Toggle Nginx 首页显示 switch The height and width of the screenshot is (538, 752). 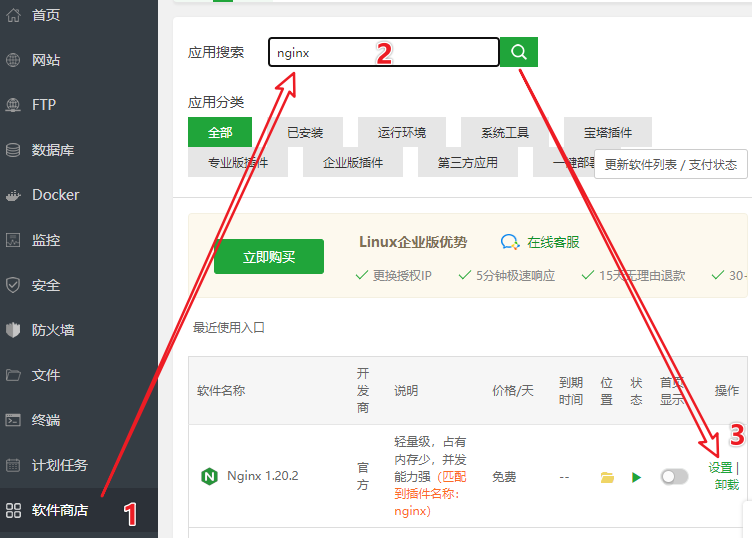point(674,477)
